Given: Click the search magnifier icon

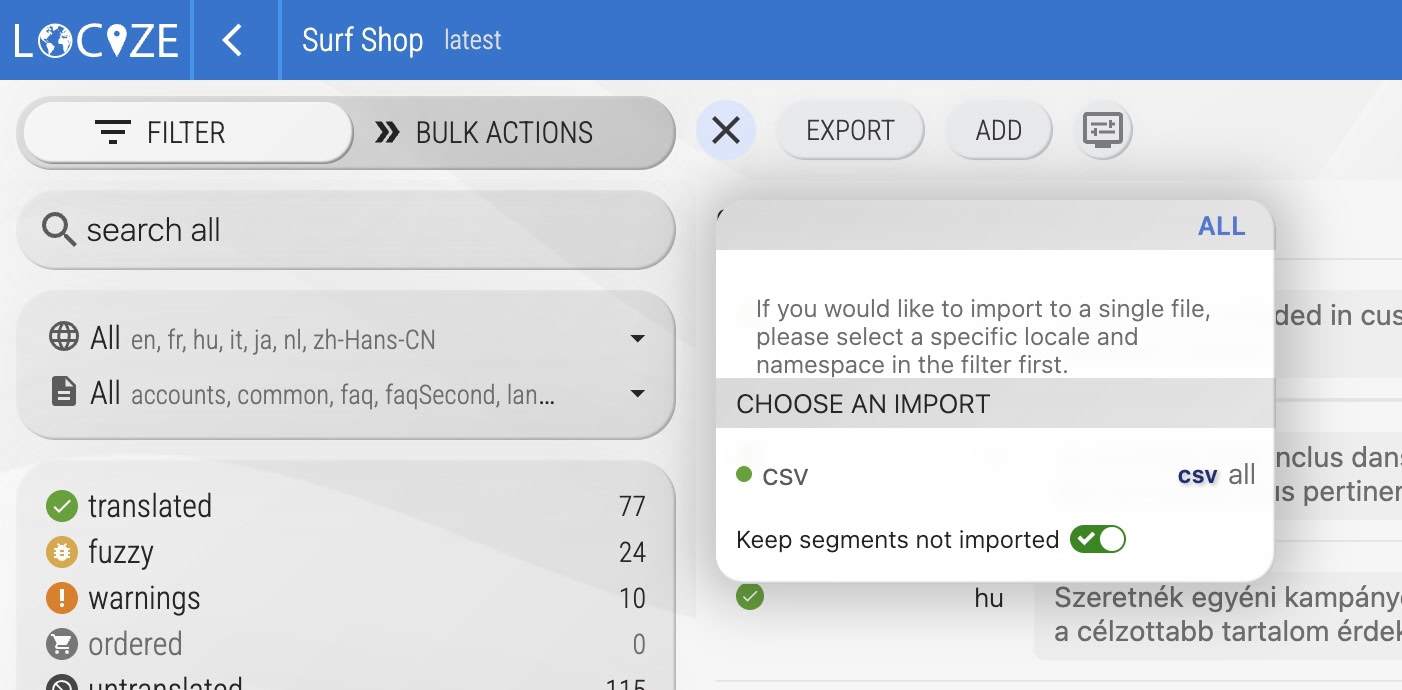Looking at the screenshot, I should (59, 230).
